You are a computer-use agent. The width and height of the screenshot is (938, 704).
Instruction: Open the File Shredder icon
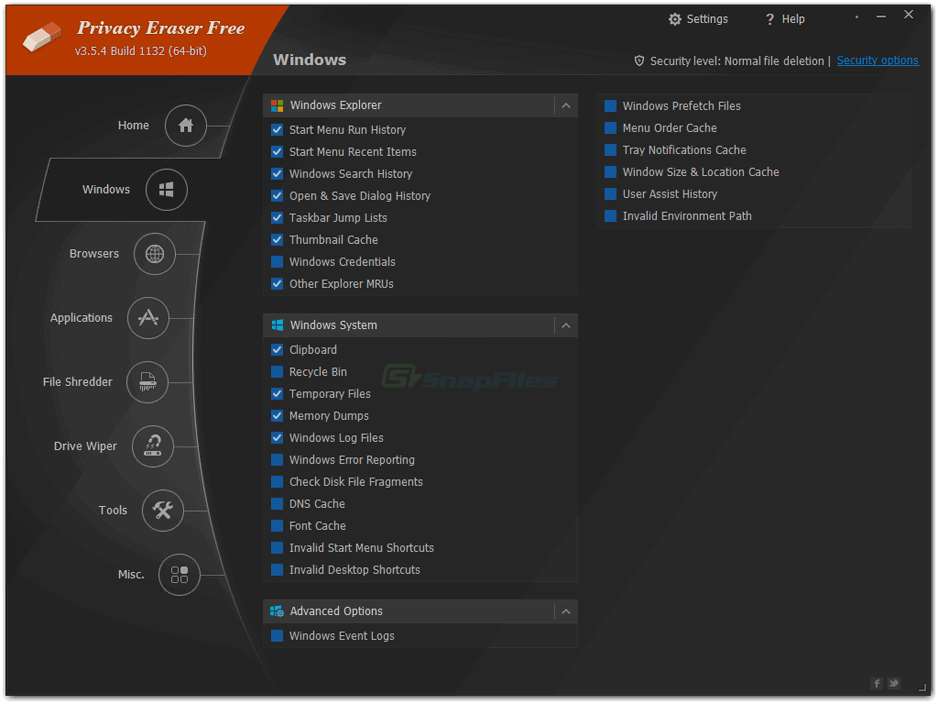click(x=148, y=382)
